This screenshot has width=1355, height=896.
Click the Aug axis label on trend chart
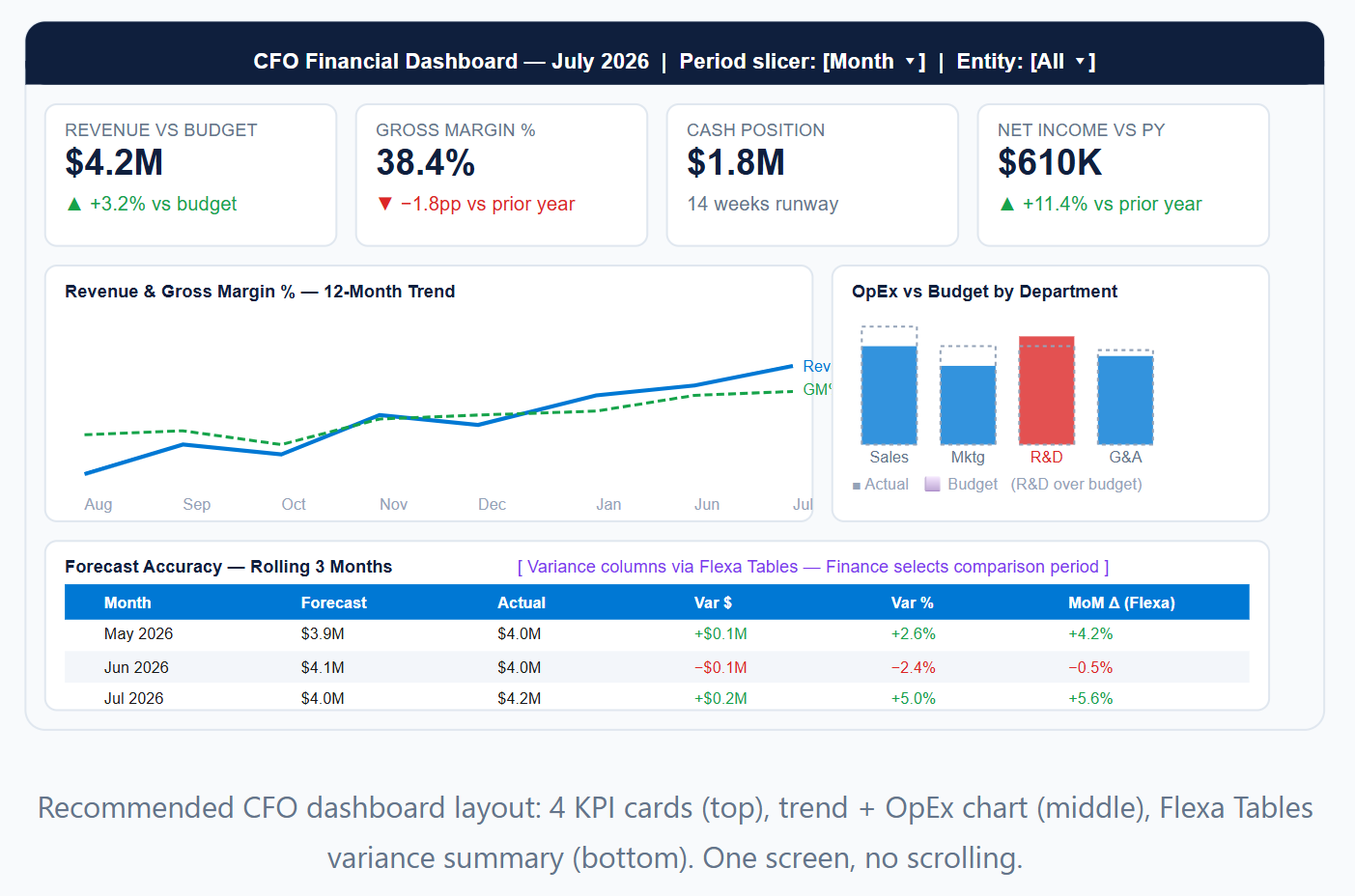(99, 504)
